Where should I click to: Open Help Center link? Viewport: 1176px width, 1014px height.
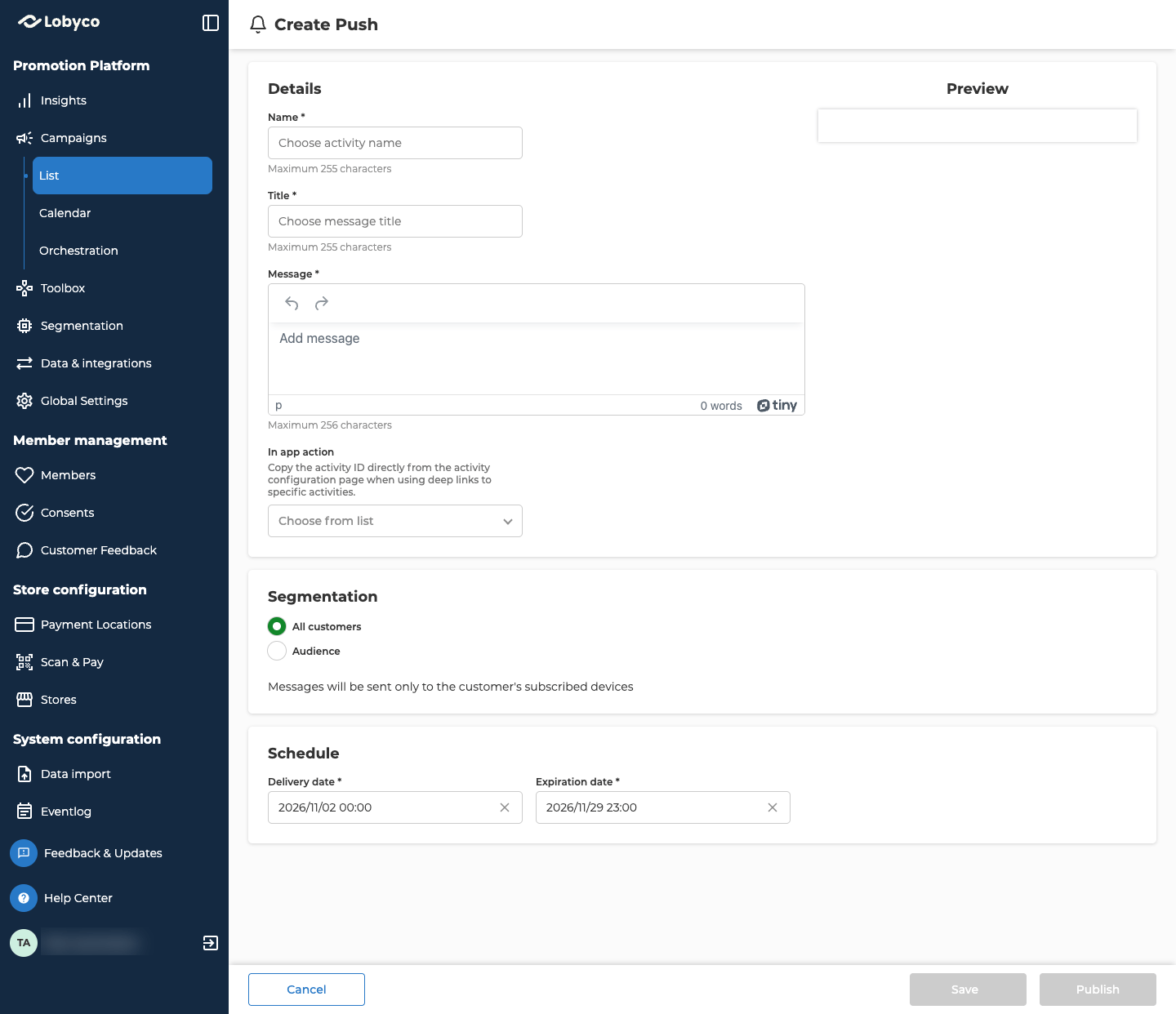(x=78, y=898)
